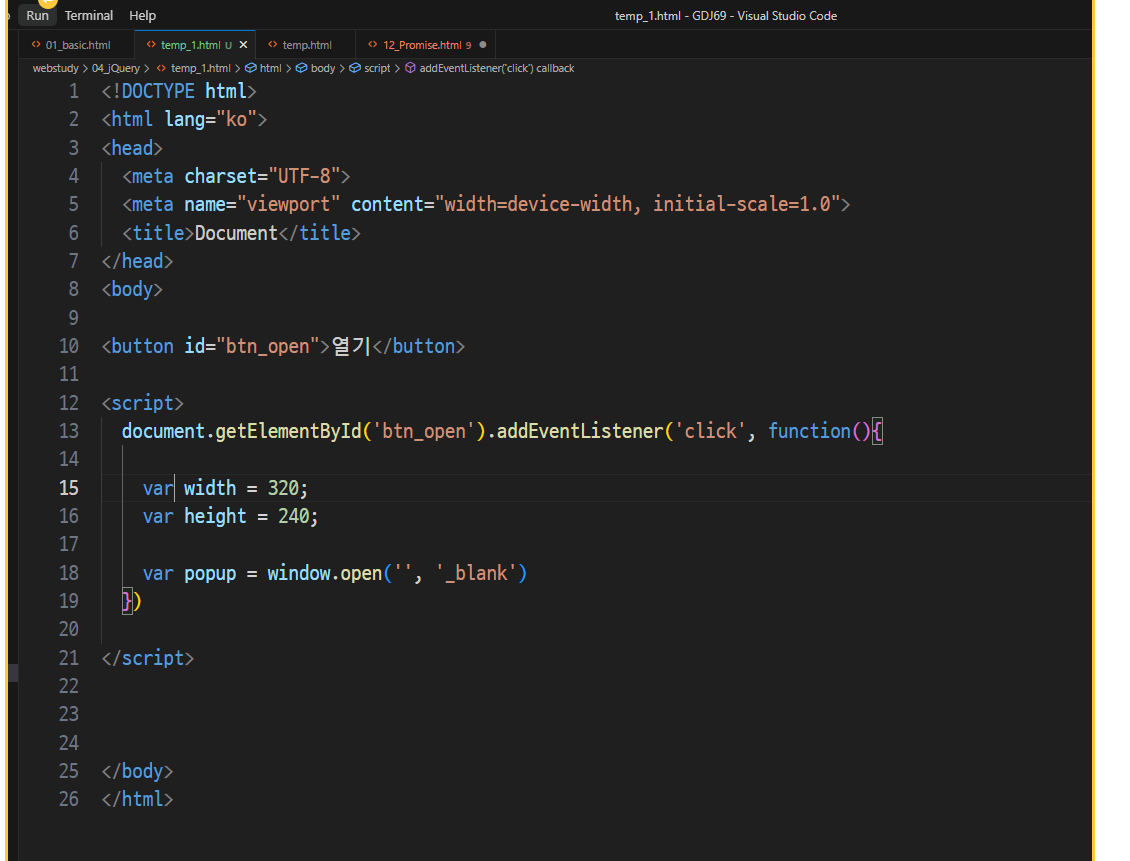
Task: Click the HTML file icon on 12_Promise.html tab
Action: click(x=373, y=45)
